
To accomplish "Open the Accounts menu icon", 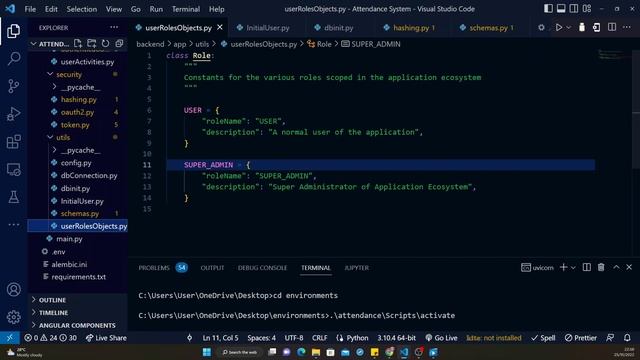I will tap(13, 289).
